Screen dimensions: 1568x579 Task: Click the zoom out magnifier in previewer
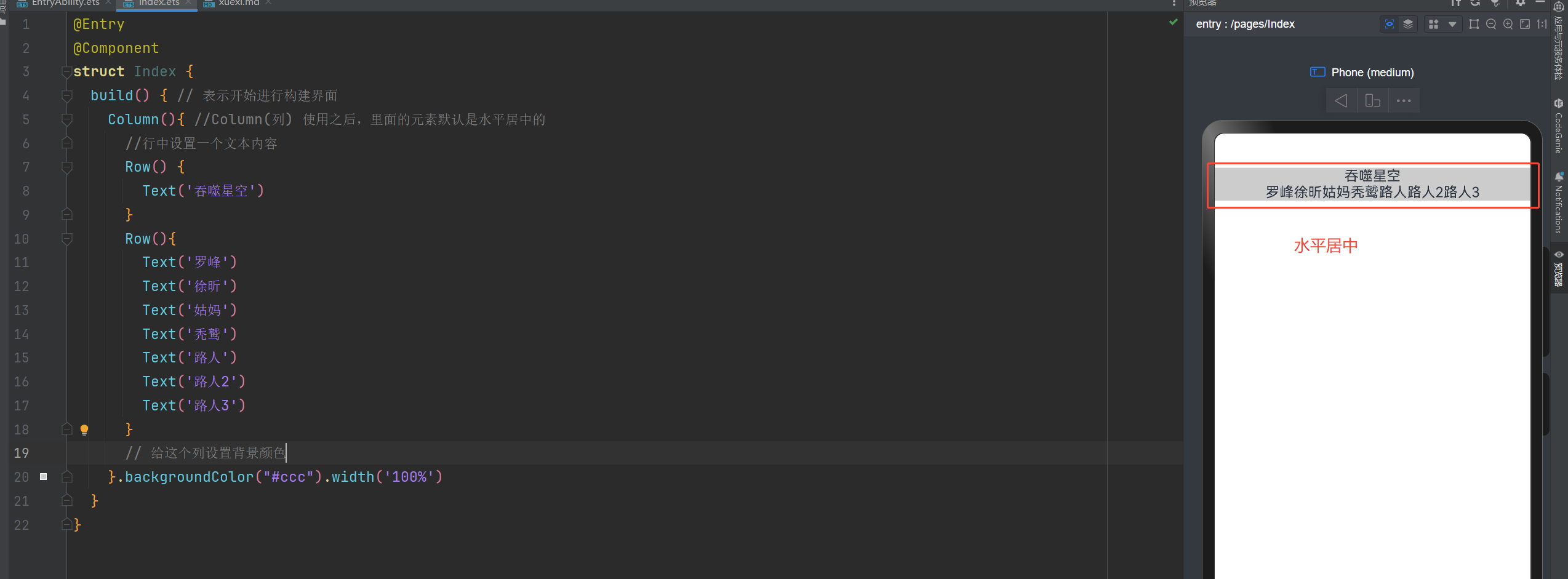(x=1491, y=24)
